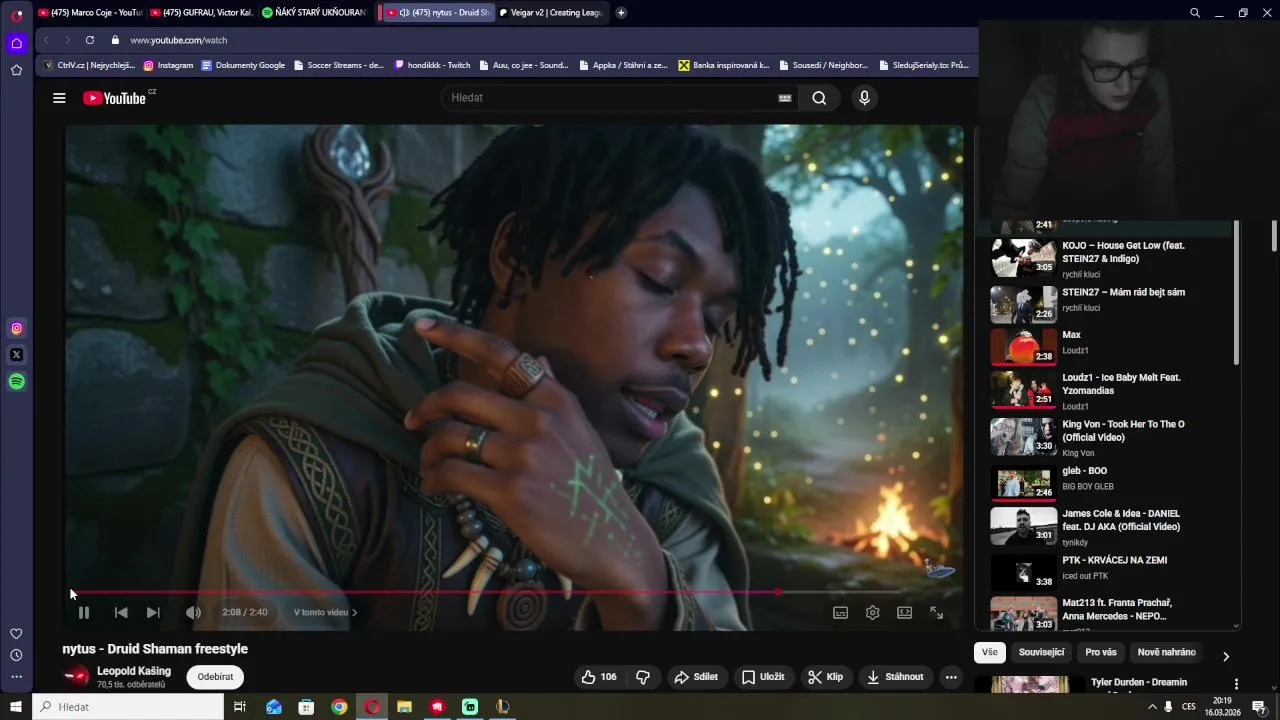The width and height of the screenshot is (1280, 720).
Task: Open the 'Dokumenty Google' bookmark
Action: point(243,65)
